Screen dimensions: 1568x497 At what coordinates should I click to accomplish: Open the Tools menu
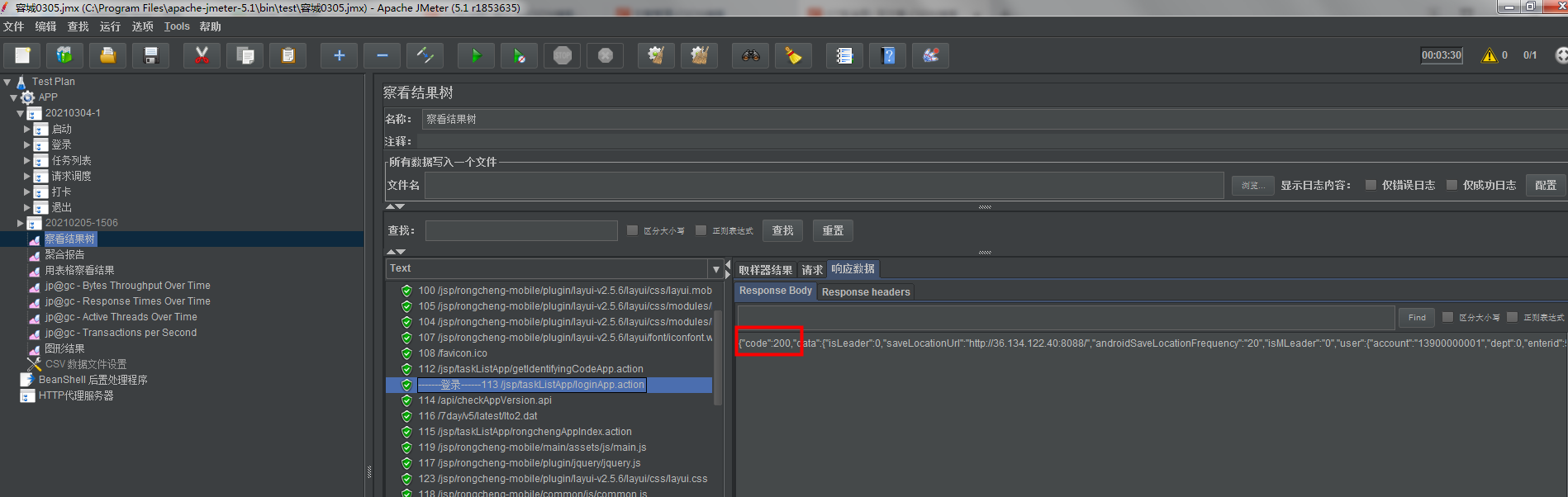[x=177, y=26]
